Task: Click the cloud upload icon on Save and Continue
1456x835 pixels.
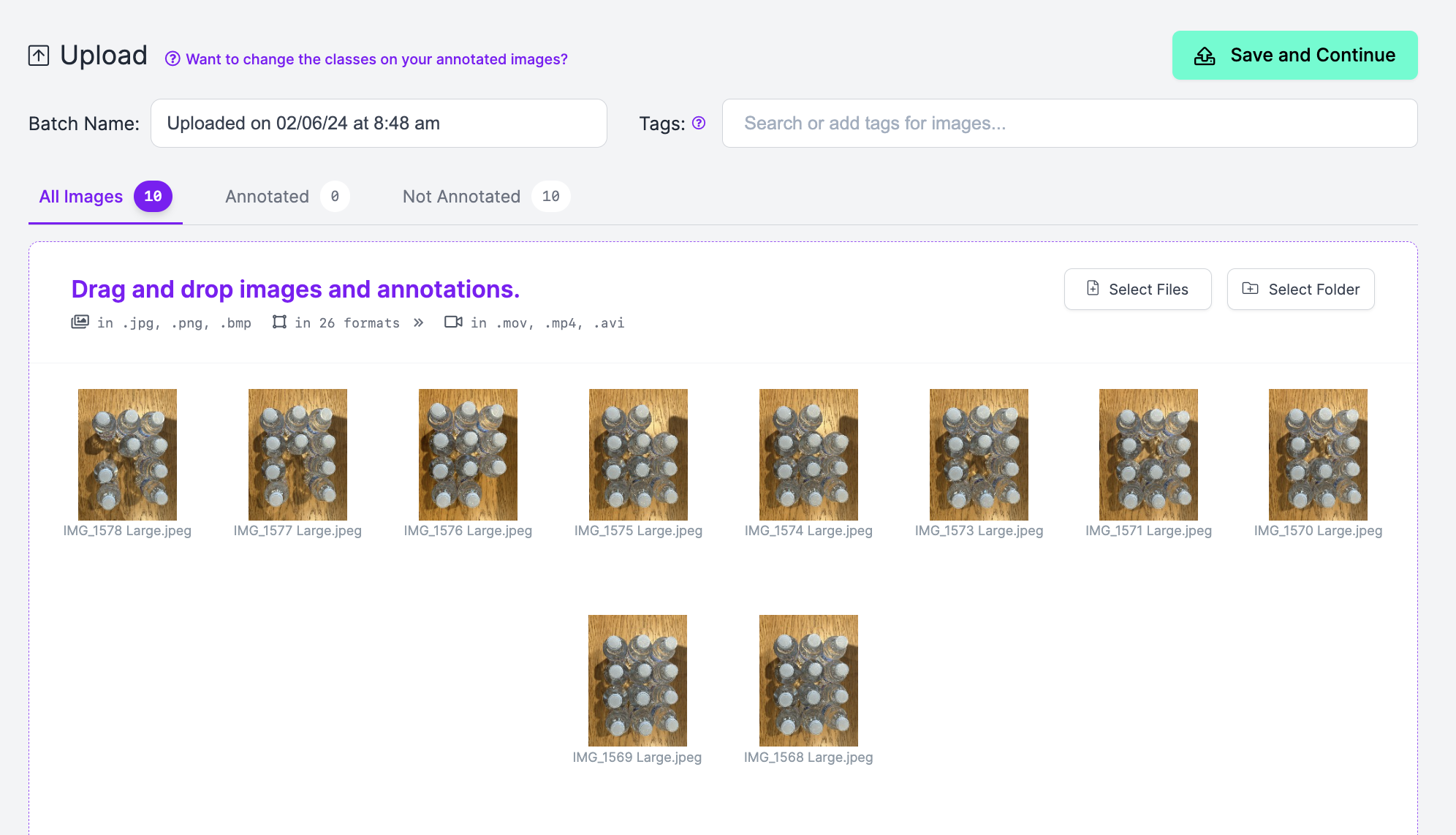Action: pyautogui.click(x=1204, y=55)
